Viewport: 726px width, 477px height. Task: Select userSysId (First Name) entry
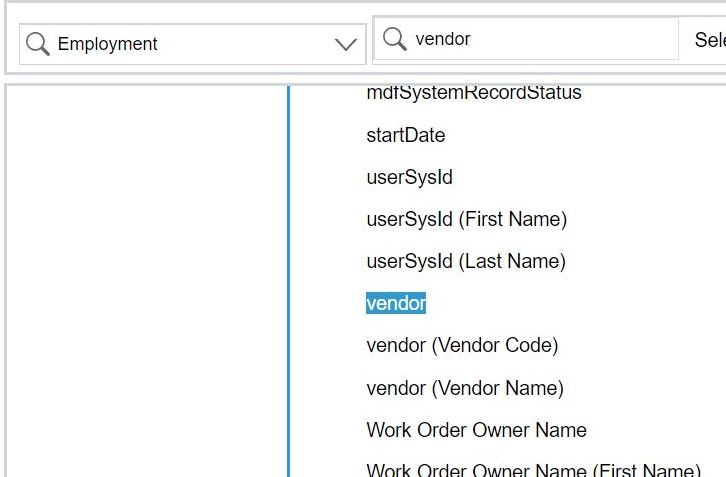point(467,220)
